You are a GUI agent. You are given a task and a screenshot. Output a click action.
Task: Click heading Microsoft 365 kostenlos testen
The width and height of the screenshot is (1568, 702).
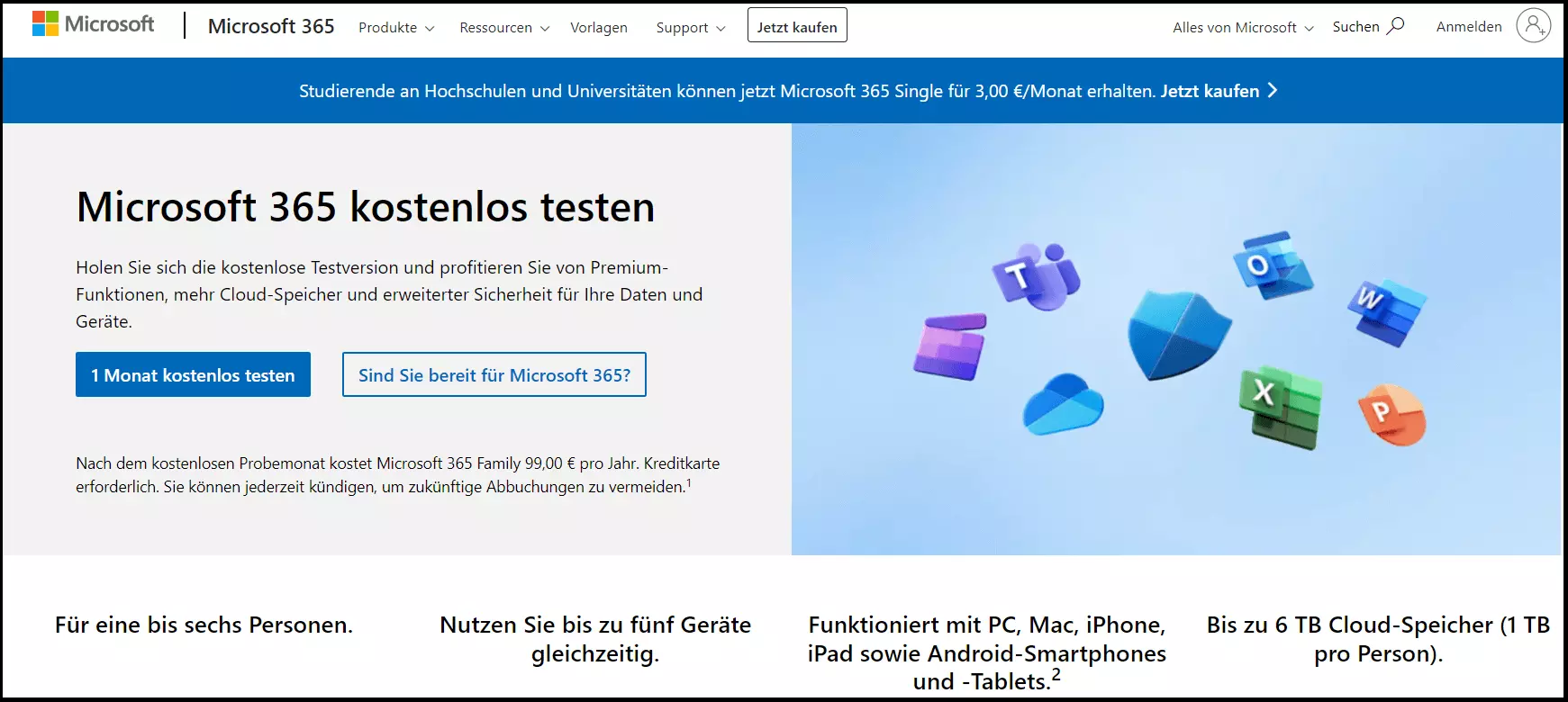coord(366,207)
